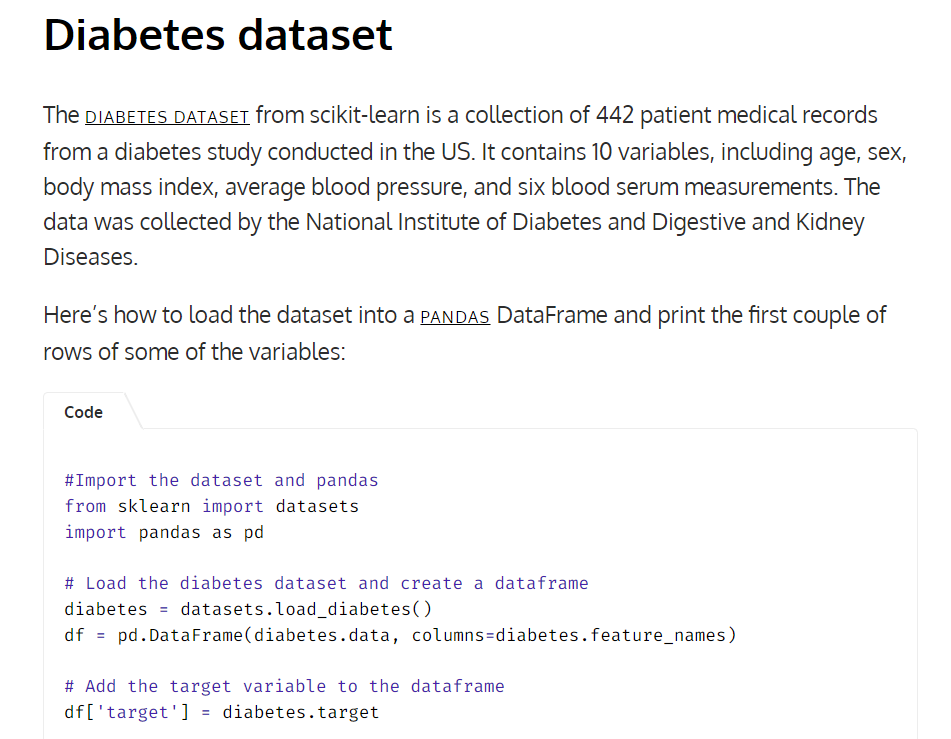The width and height of the screenshot is (951, 739).
Task: Open the DIABETES DATASET link
Action: click(x=167, y=116)
